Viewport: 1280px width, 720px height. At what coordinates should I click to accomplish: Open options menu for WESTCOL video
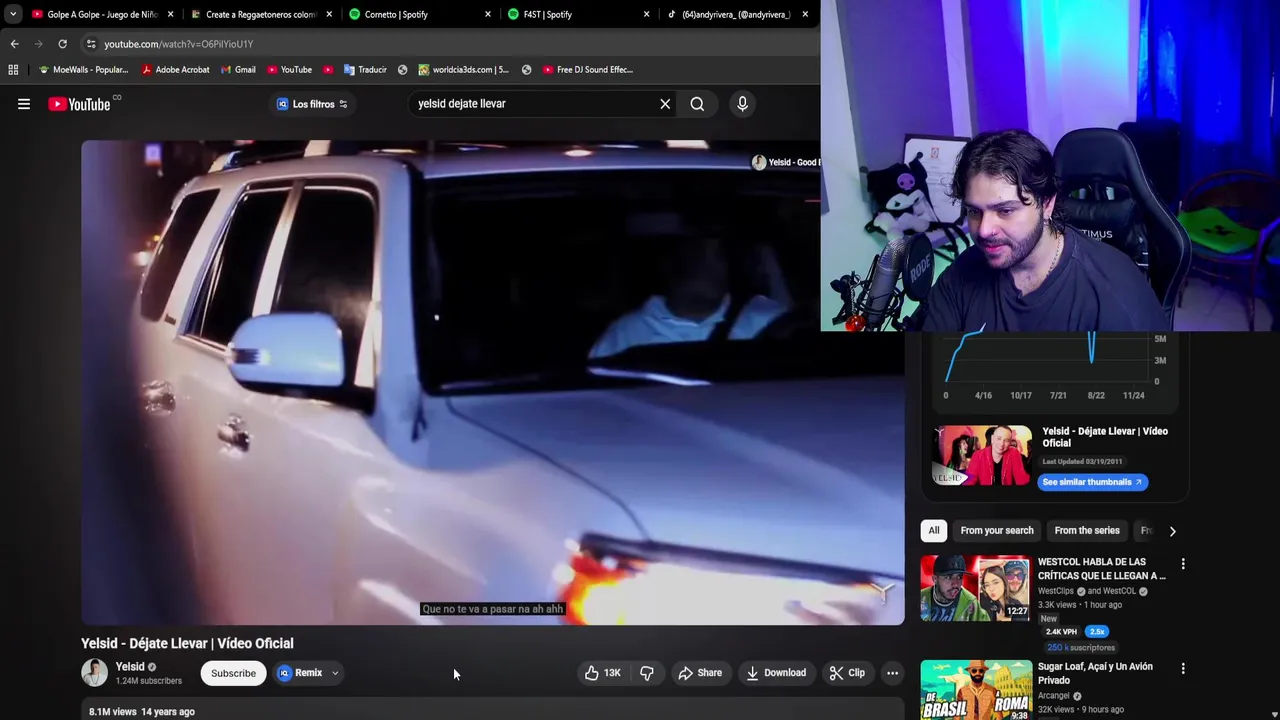(x=1183, y=564)
